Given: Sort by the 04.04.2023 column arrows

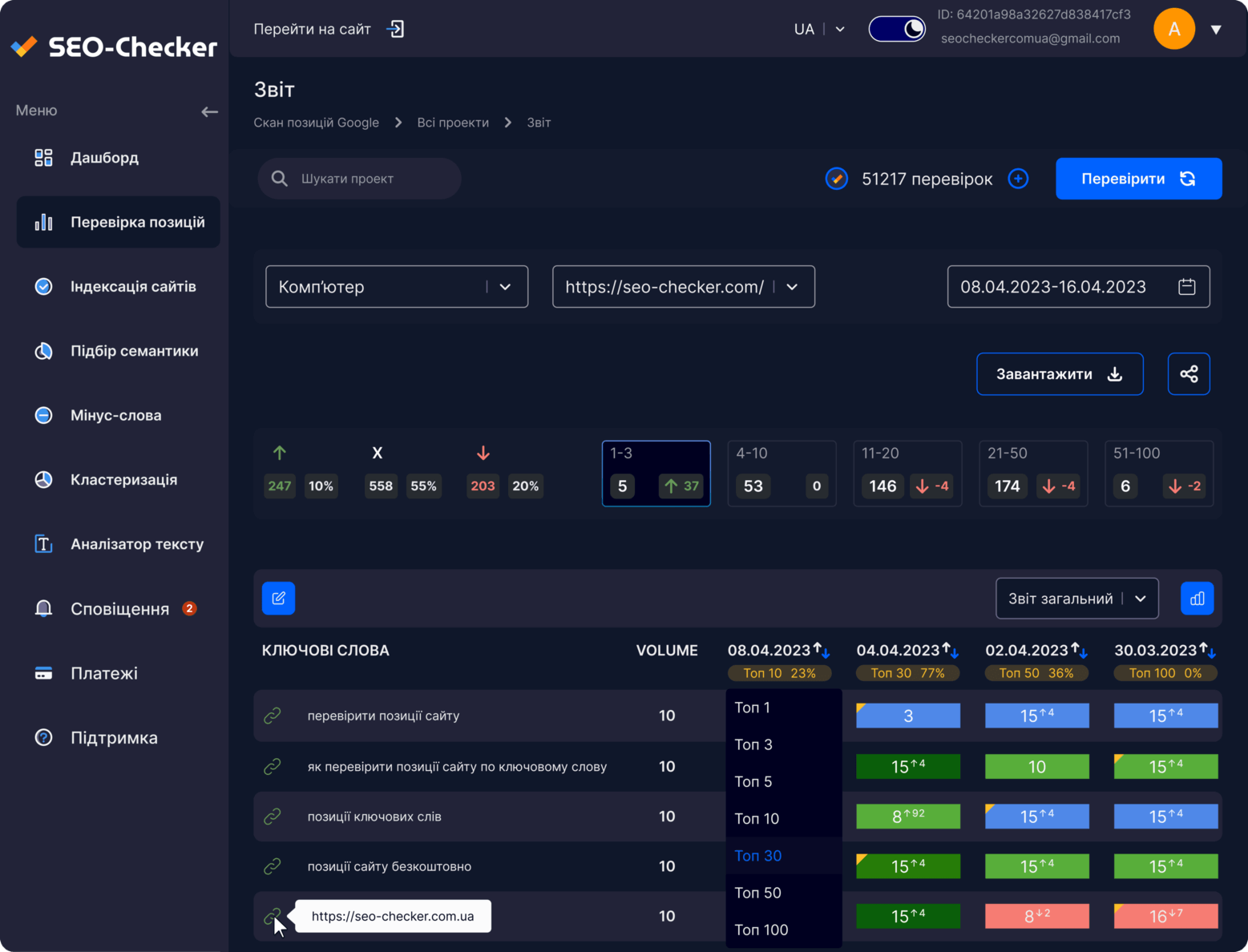Looking at the screenshot, I should click(951, 650).
